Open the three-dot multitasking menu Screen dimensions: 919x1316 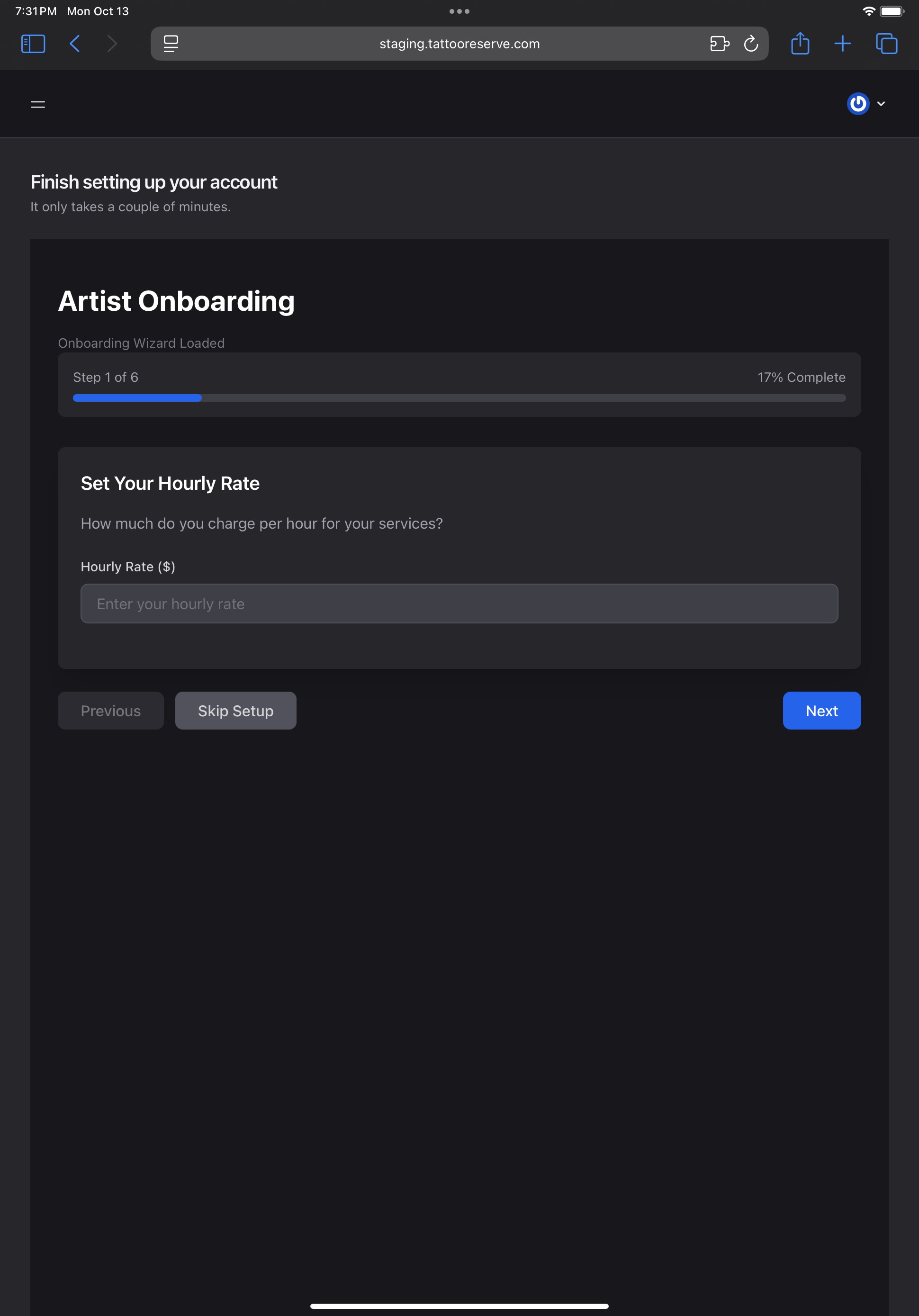pyautogui.click(x=459, y=11)
